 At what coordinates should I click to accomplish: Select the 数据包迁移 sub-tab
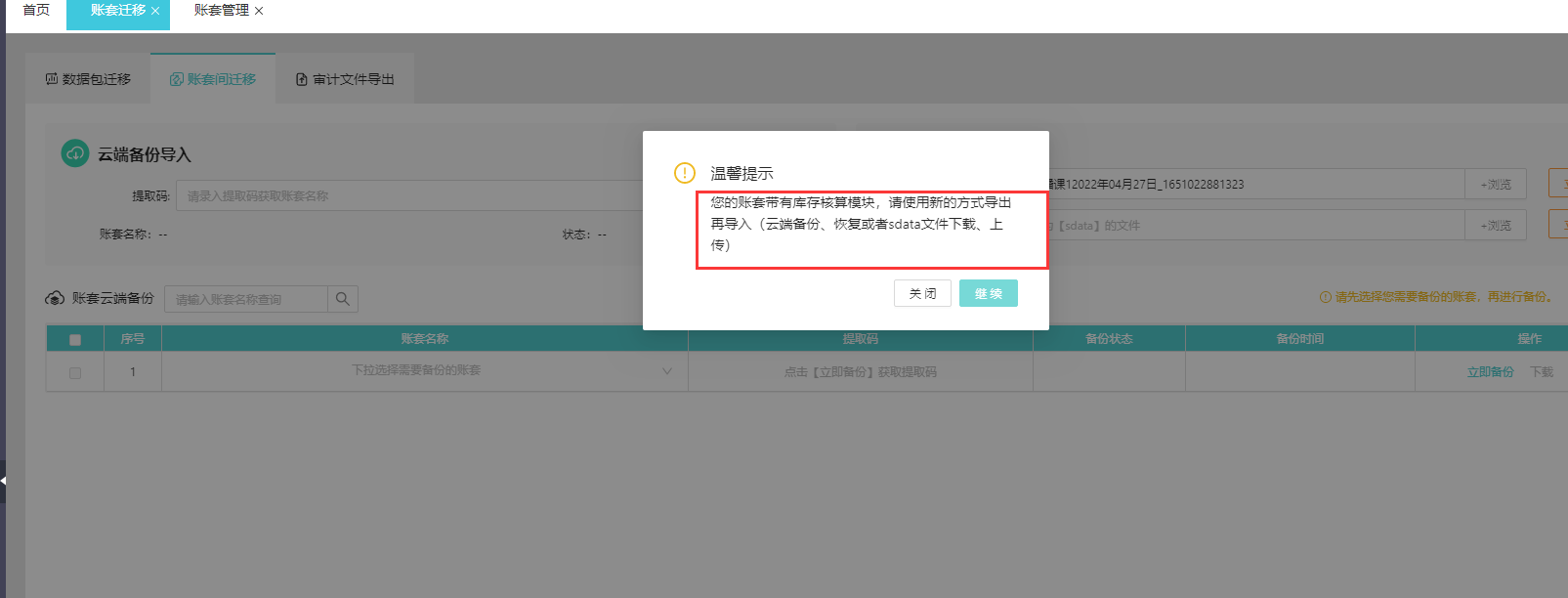[88, 79]
